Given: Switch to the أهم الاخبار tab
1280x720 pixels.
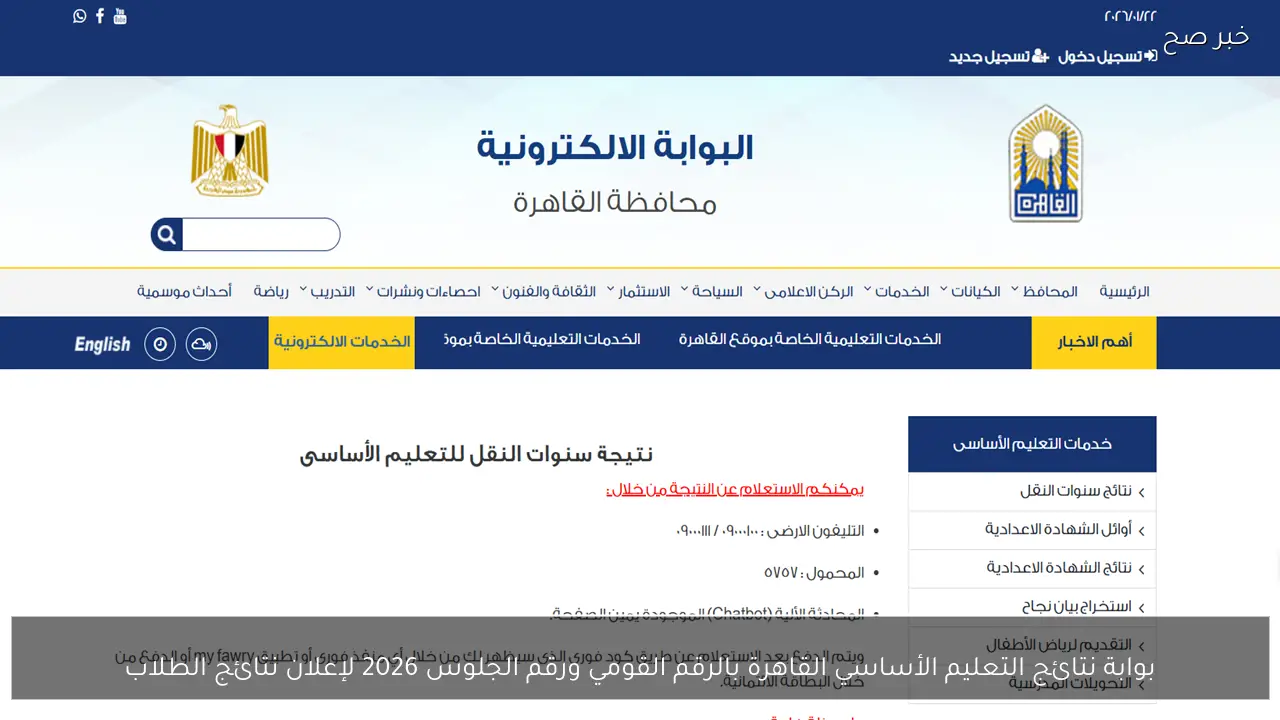Looking at the screenshot, I should tap(1093, 342).
